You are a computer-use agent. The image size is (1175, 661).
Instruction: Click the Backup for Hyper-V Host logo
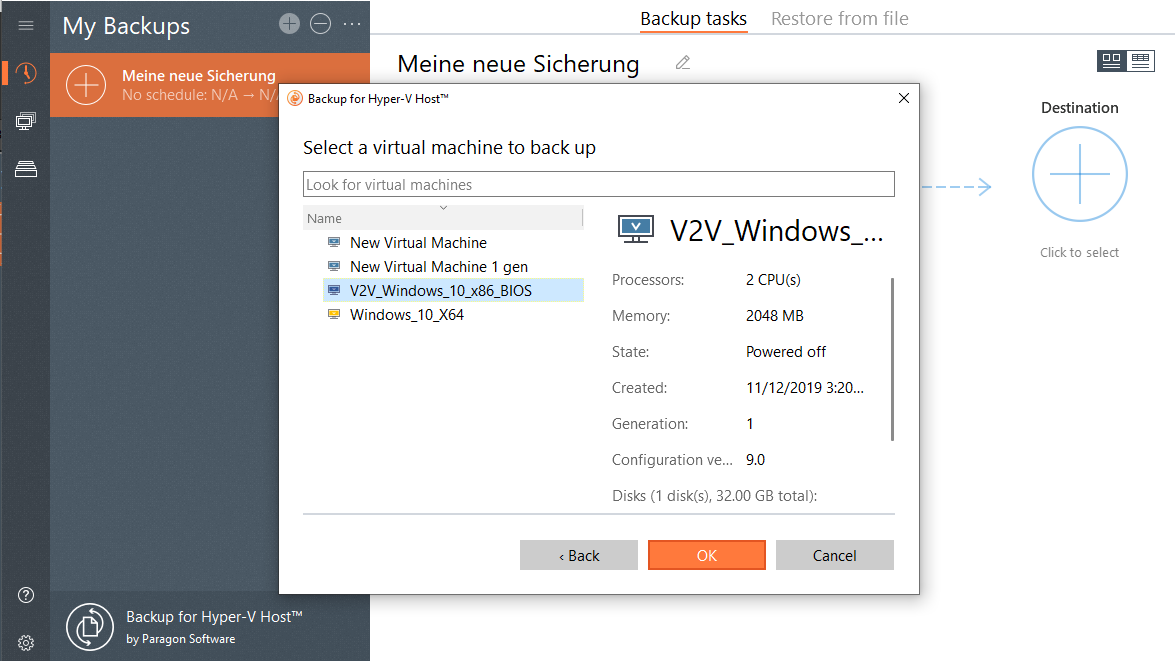coord(90,627)
